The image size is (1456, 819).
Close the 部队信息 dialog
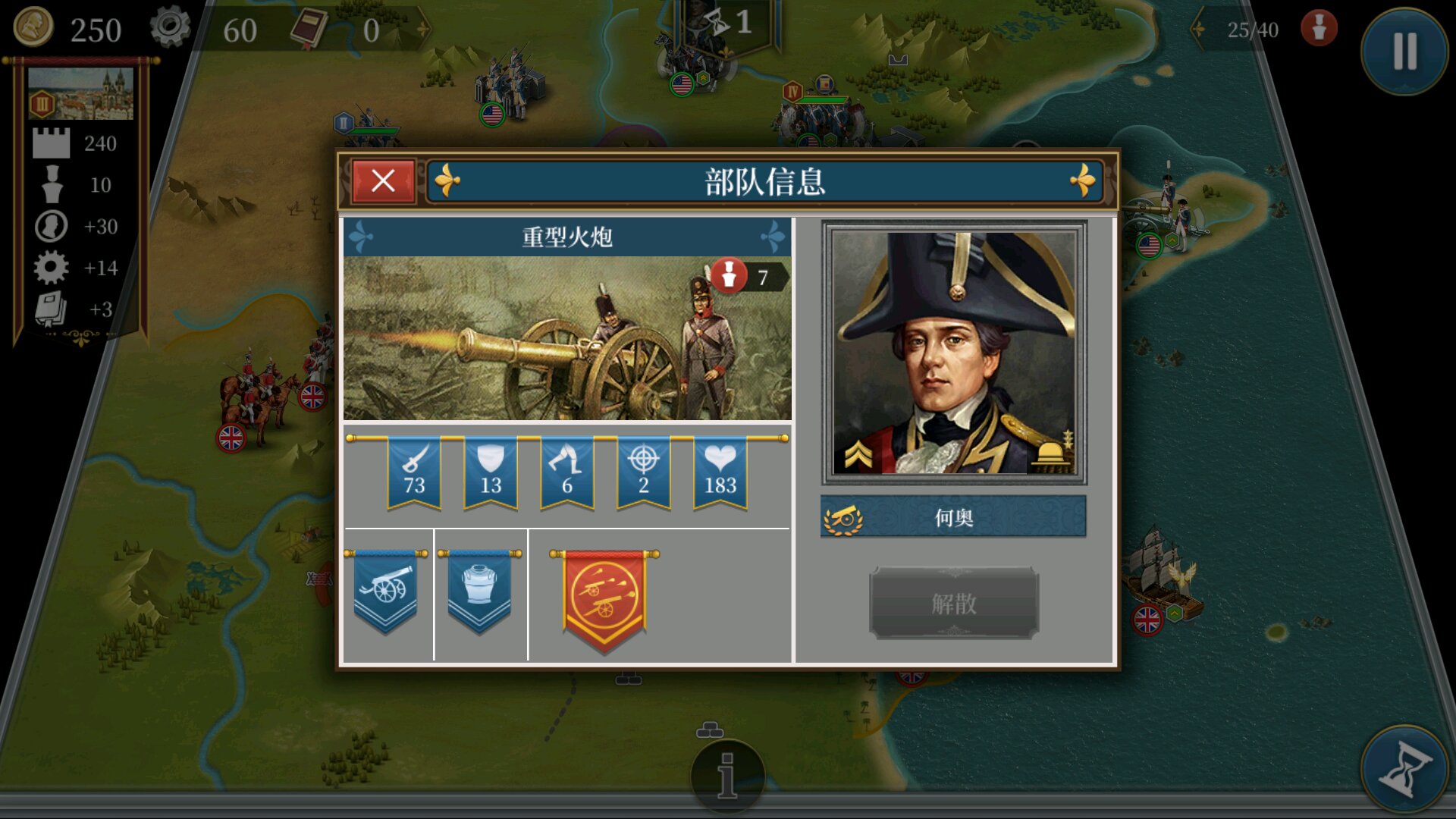pos(383,181)
